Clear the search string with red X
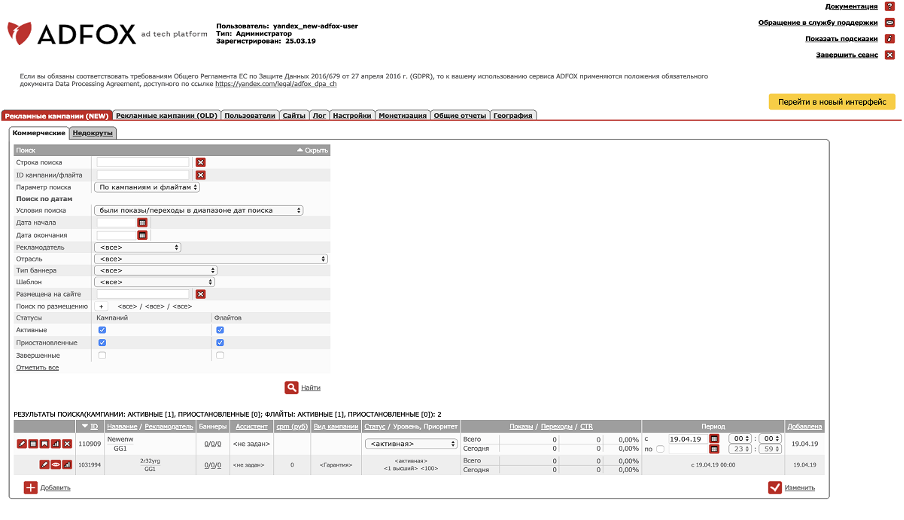Image resolution: width=904 pixels, height=520 pixels. click(200, 162)
